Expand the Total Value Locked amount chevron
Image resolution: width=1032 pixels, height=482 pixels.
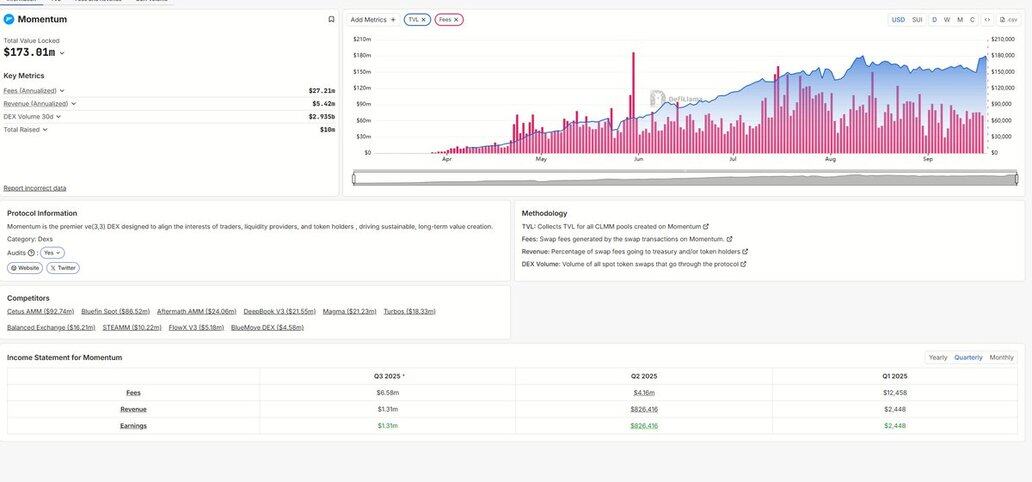pyautogui.click(x=62, y=53)
